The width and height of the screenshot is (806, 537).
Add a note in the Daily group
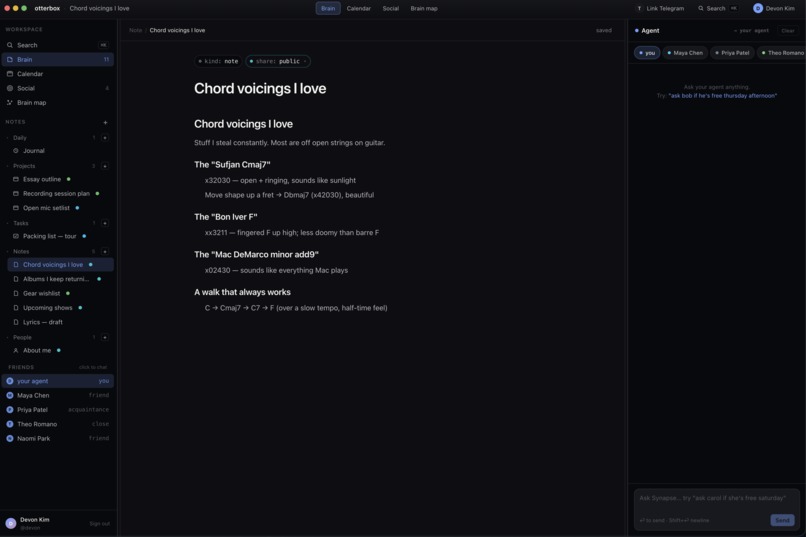pyautogui.click(x=105, y=138)
